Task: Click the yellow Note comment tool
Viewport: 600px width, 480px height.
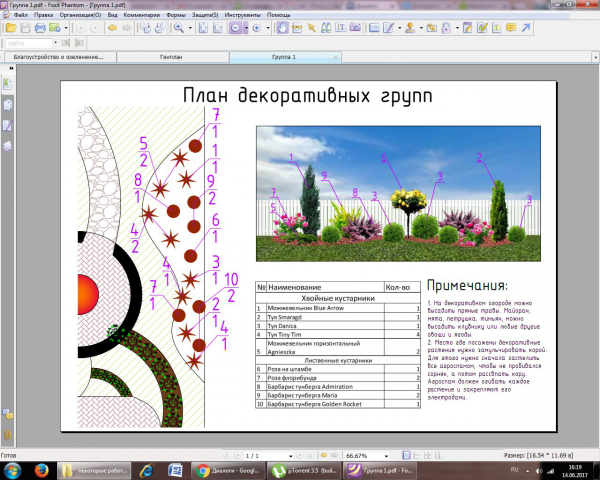Action: [511, 28]
